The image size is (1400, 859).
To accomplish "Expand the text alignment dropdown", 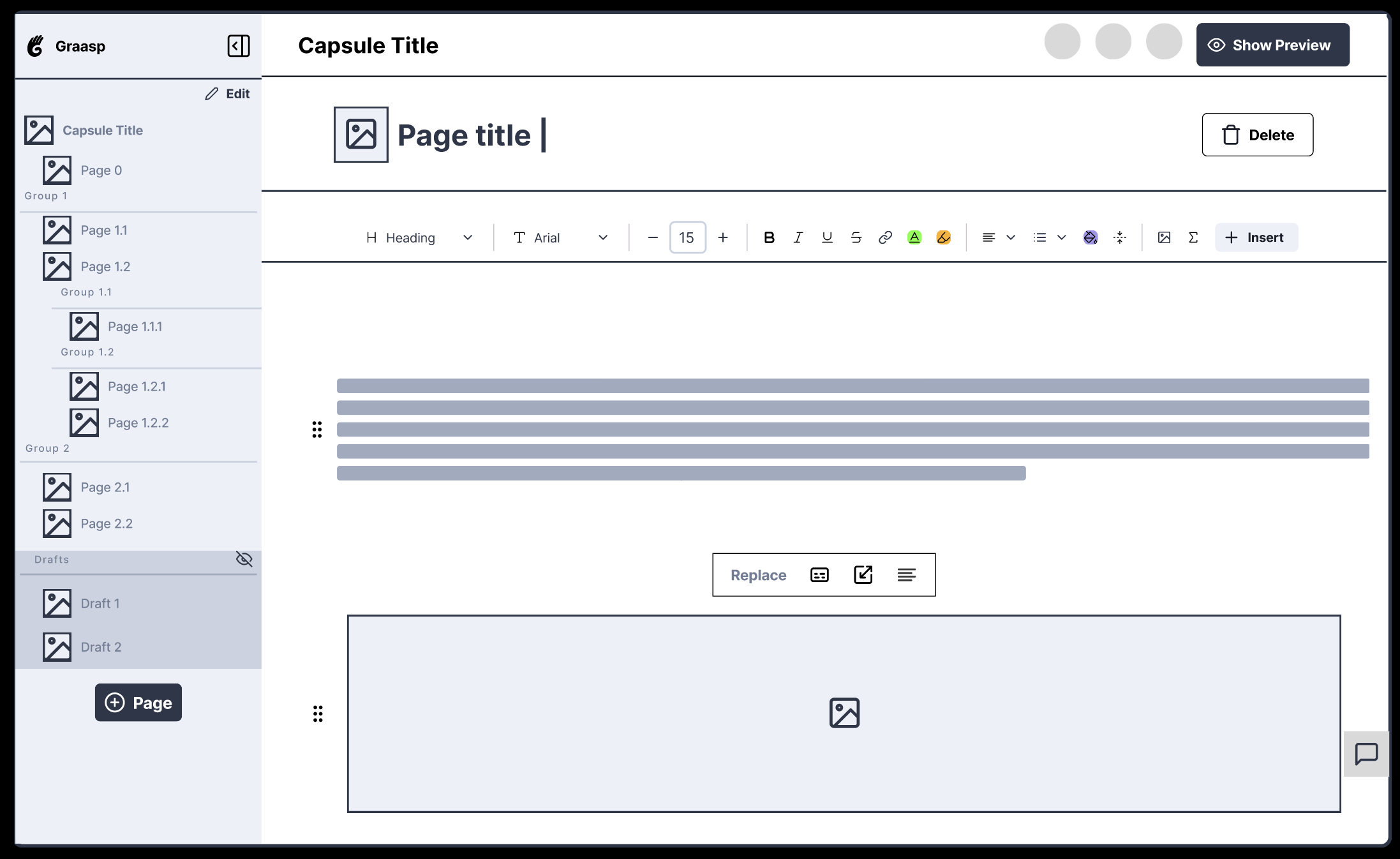I will (x=1011, y=237).
